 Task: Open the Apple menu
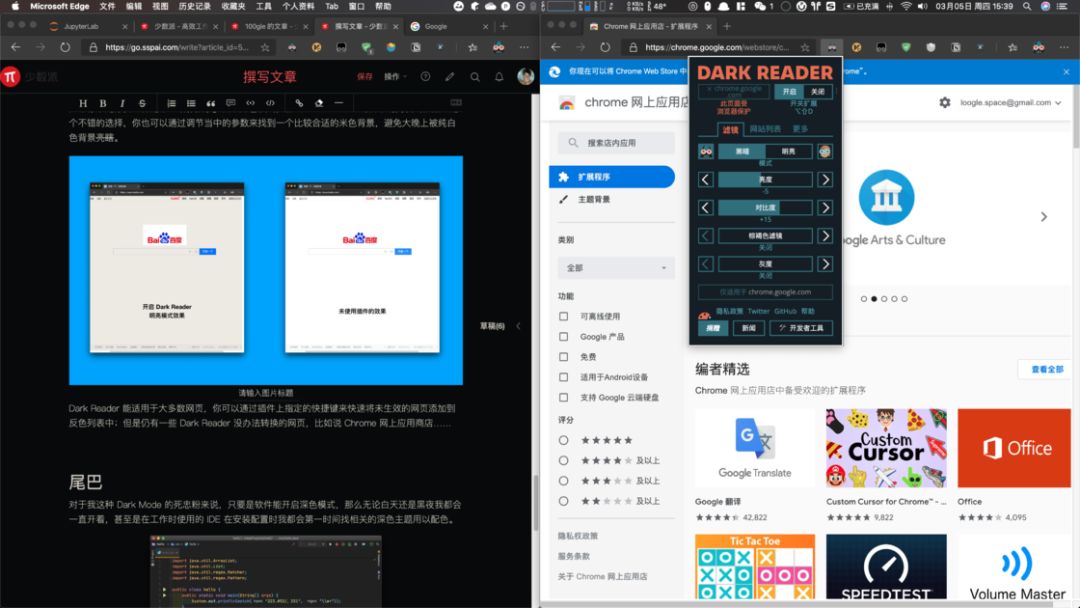tap(14, 6)
